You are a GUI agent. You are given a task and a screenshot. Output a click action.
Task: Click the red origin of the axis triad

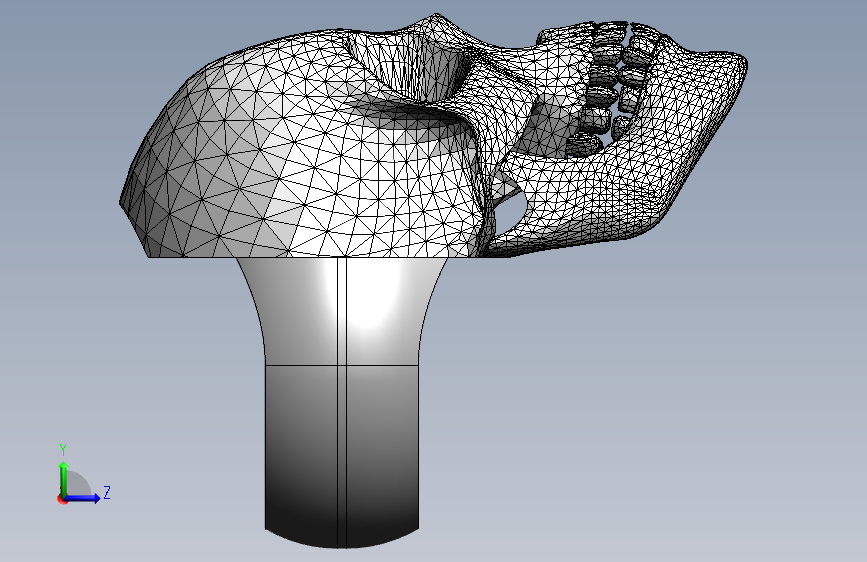(62, 499)
